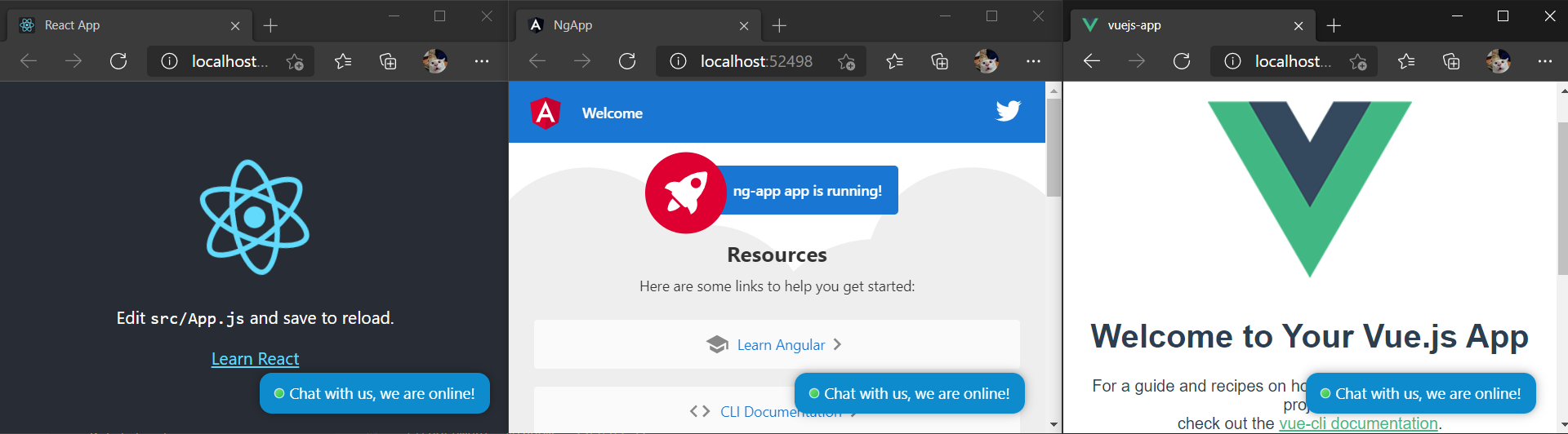Viewport: 1568px width, 434px height.
Task: Open Favorites list in React App window
Action: 343,61
